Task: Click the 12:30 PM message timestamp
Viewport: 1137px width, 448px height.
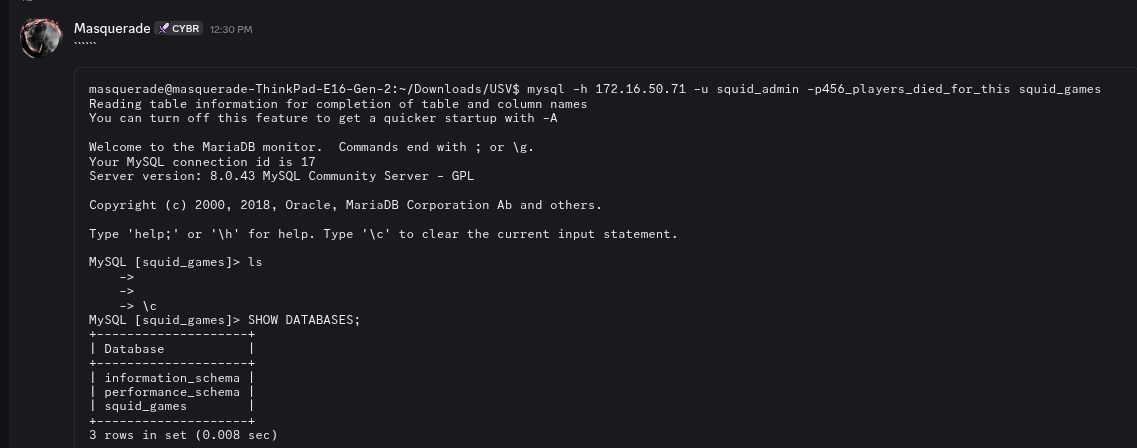Action: pos(230,30)
